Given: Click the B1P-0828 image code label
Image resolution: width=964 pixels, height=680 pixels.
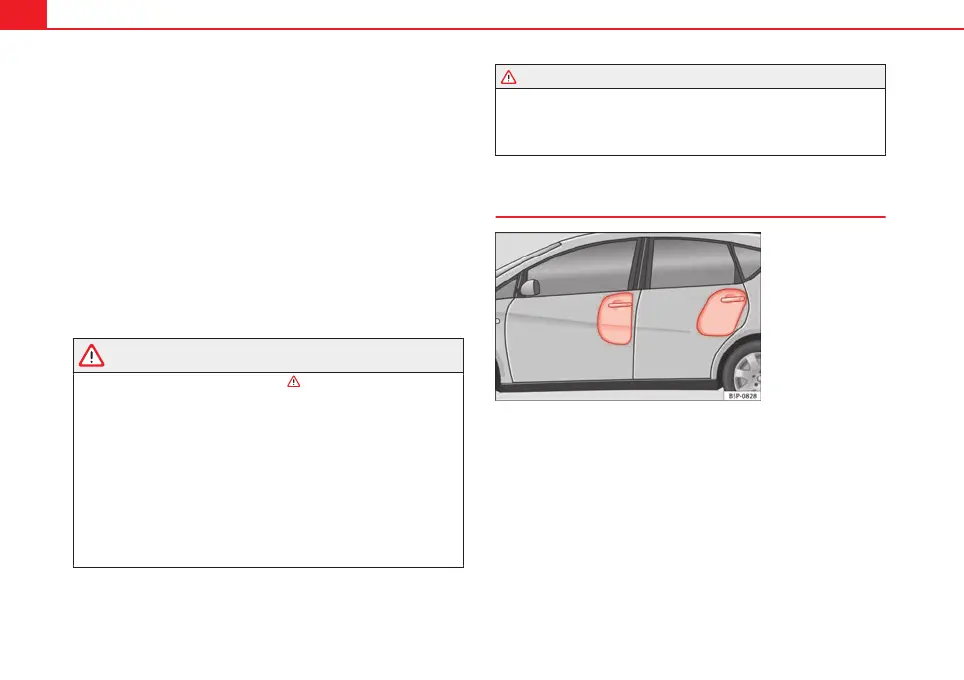Looking at the screenshot, I should pos(742,396).
